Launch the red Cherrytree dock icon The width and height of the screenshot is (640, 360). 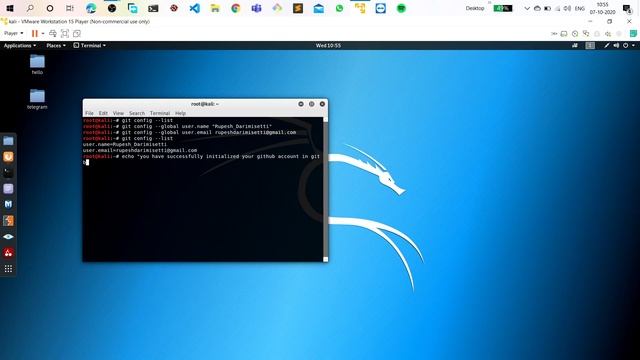pos(8,253)
